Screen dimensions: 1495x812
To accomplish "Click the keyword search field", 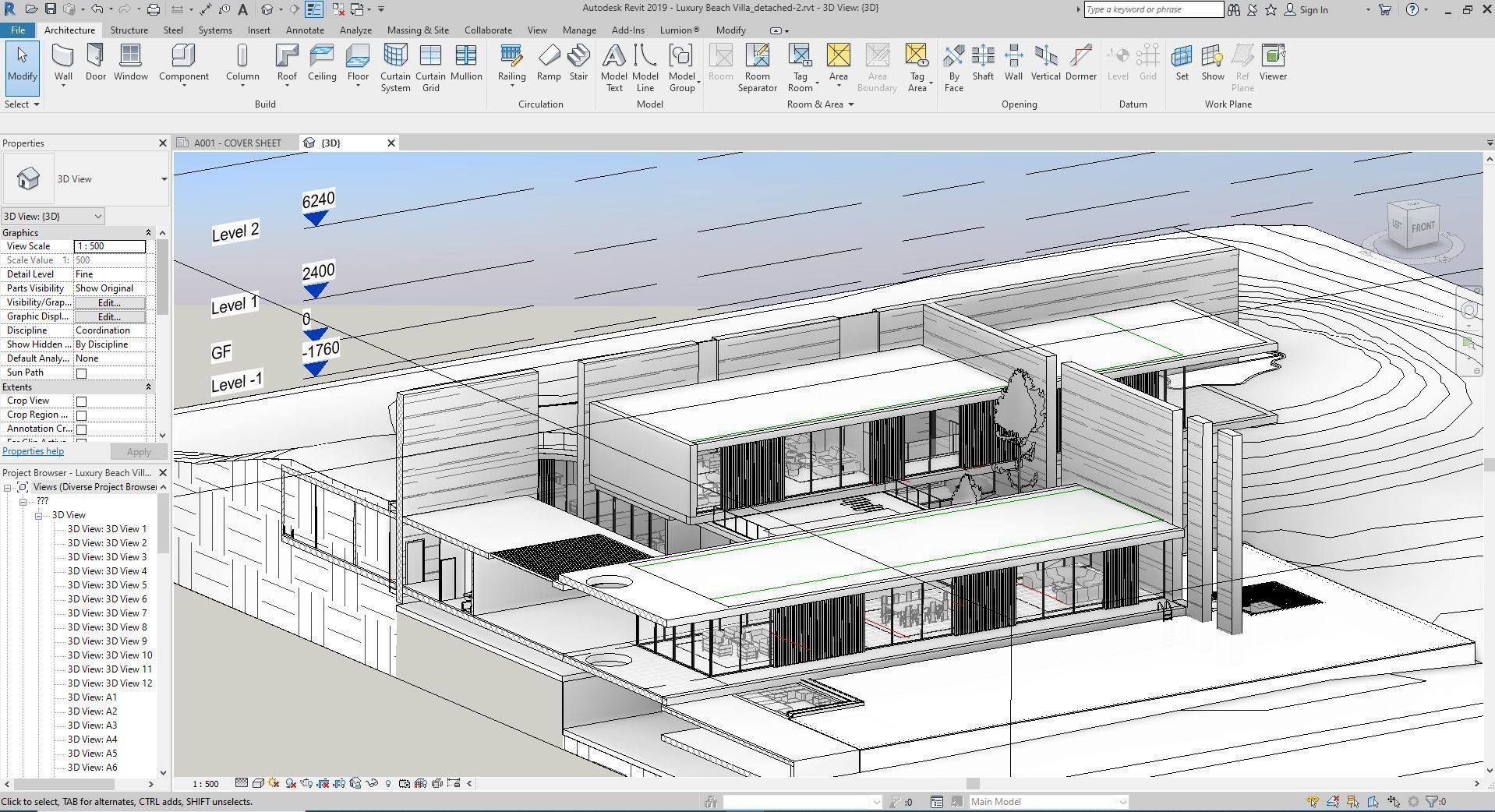I will pyautogui.click(x=1154, y=9).
